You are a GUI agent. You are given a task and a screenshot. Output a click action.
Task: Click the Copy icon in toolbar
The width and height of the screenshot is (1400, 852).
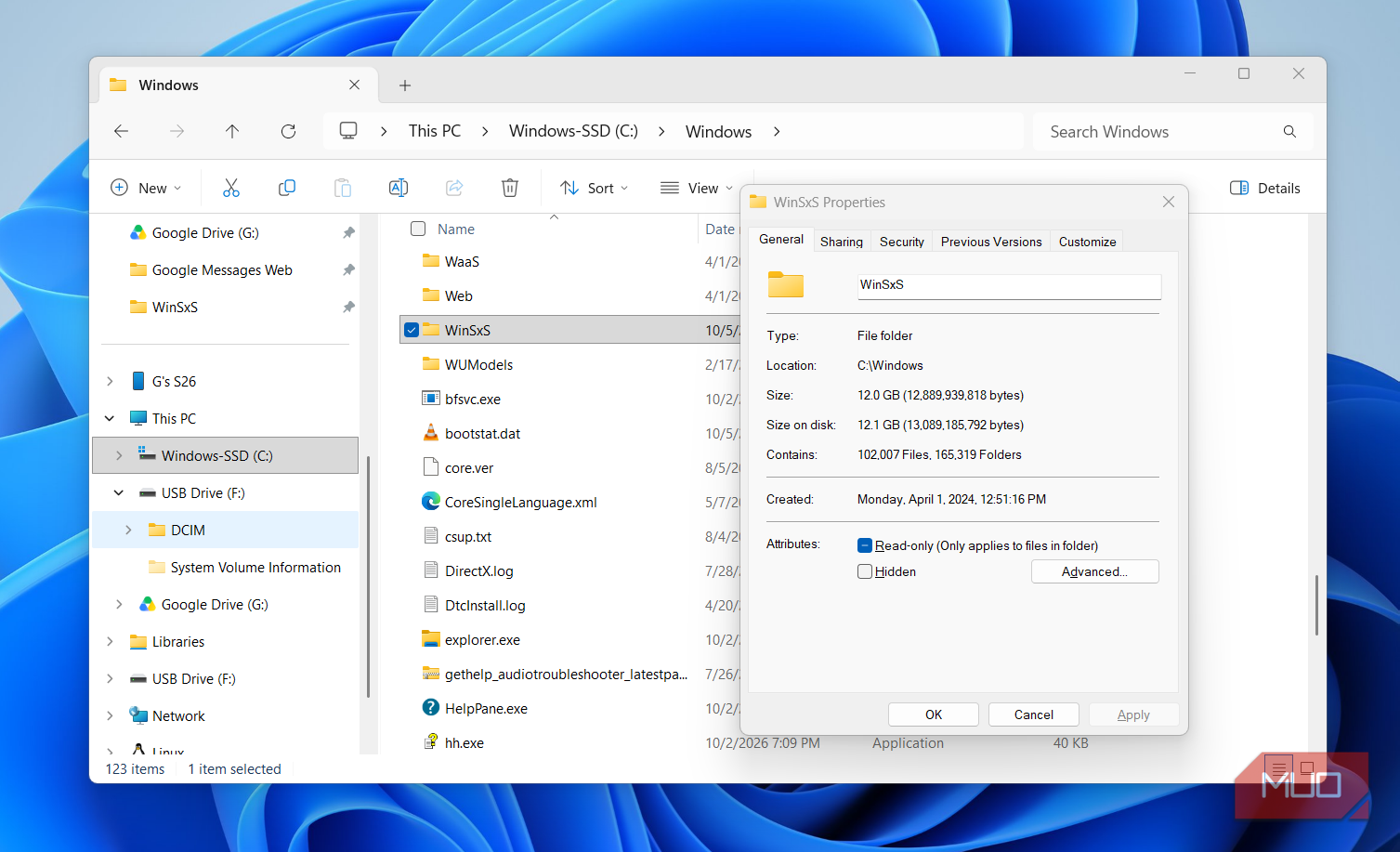(x=287, y=188)
